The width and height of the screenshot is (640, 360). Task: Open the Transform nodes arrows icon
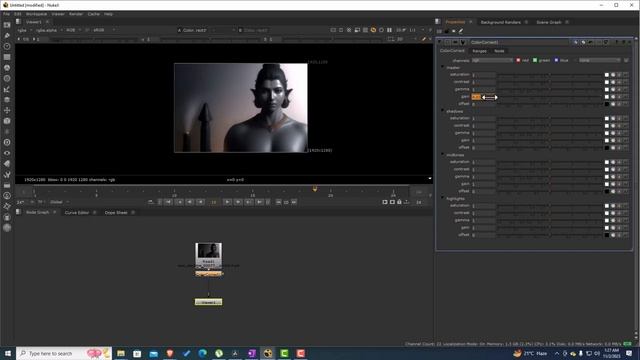pyautogui.click(x=7, y=110)
